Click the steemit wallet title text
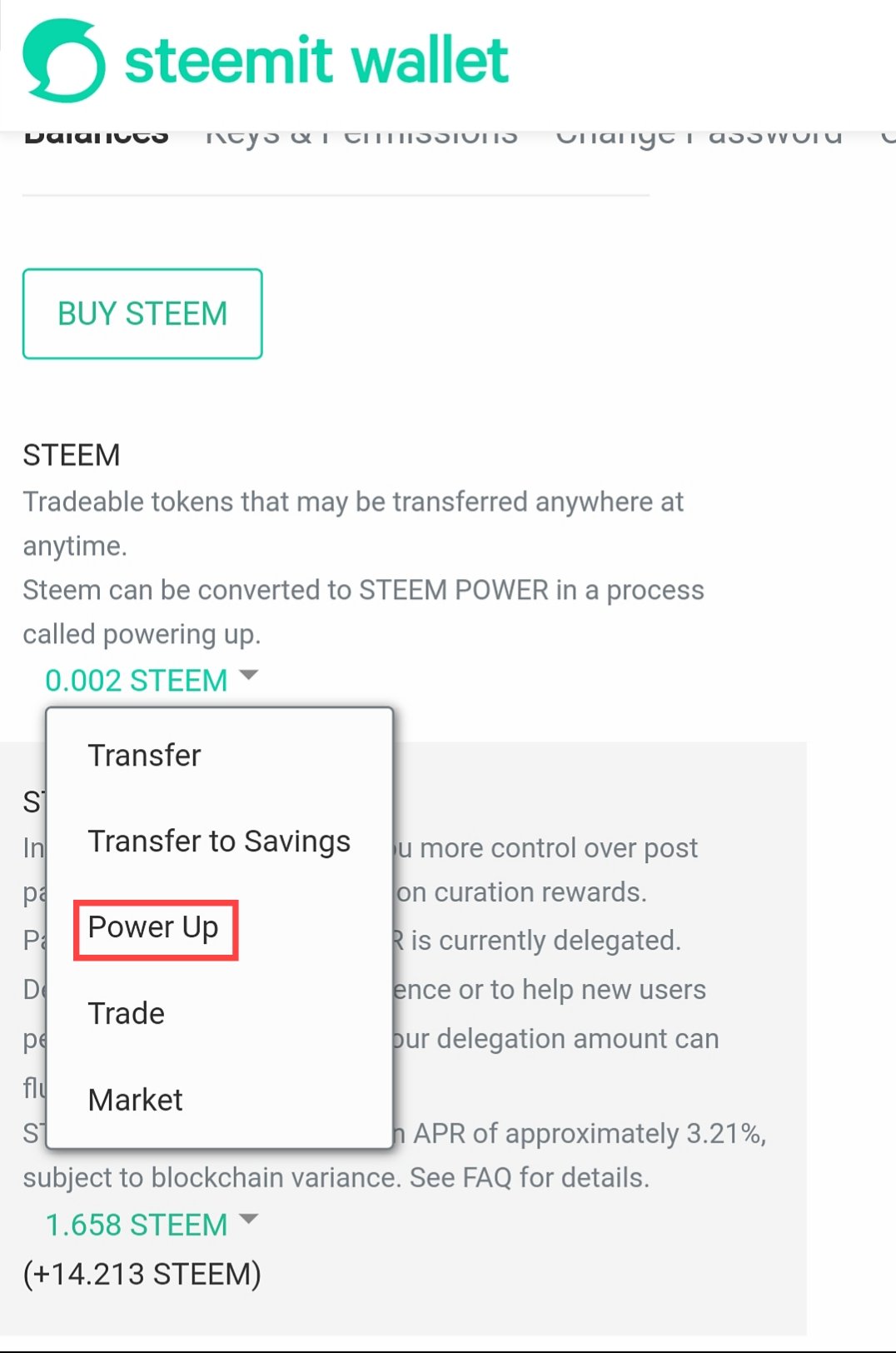Image resolution: width=896 pixels, height=1353 pixels. (316, 60)
